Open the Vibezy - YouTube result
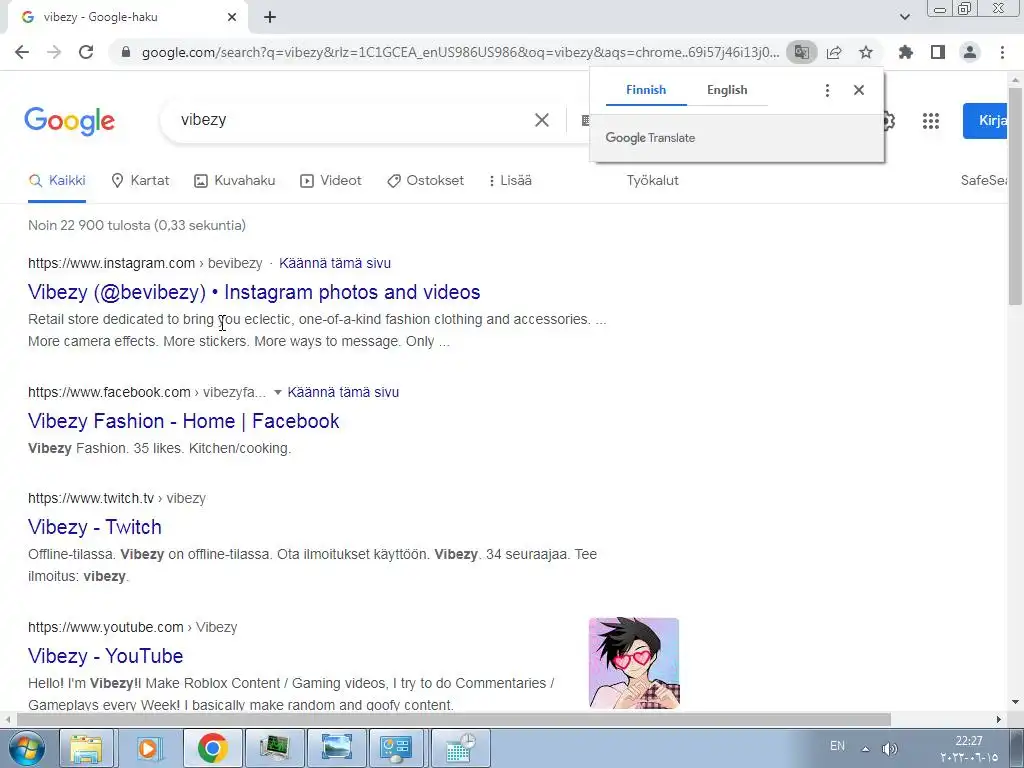Image resolution: width=1024 pixels, height=768 pixels. (x=106, y=656)
